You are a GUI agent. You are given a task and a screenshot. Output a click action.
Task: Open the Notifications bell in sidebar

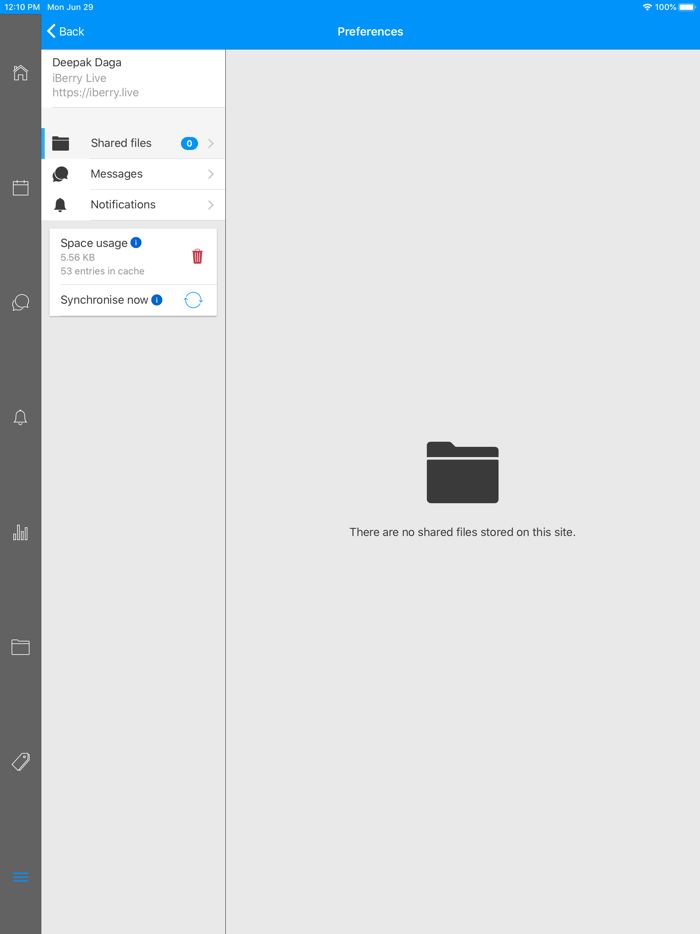coord(20,418)
